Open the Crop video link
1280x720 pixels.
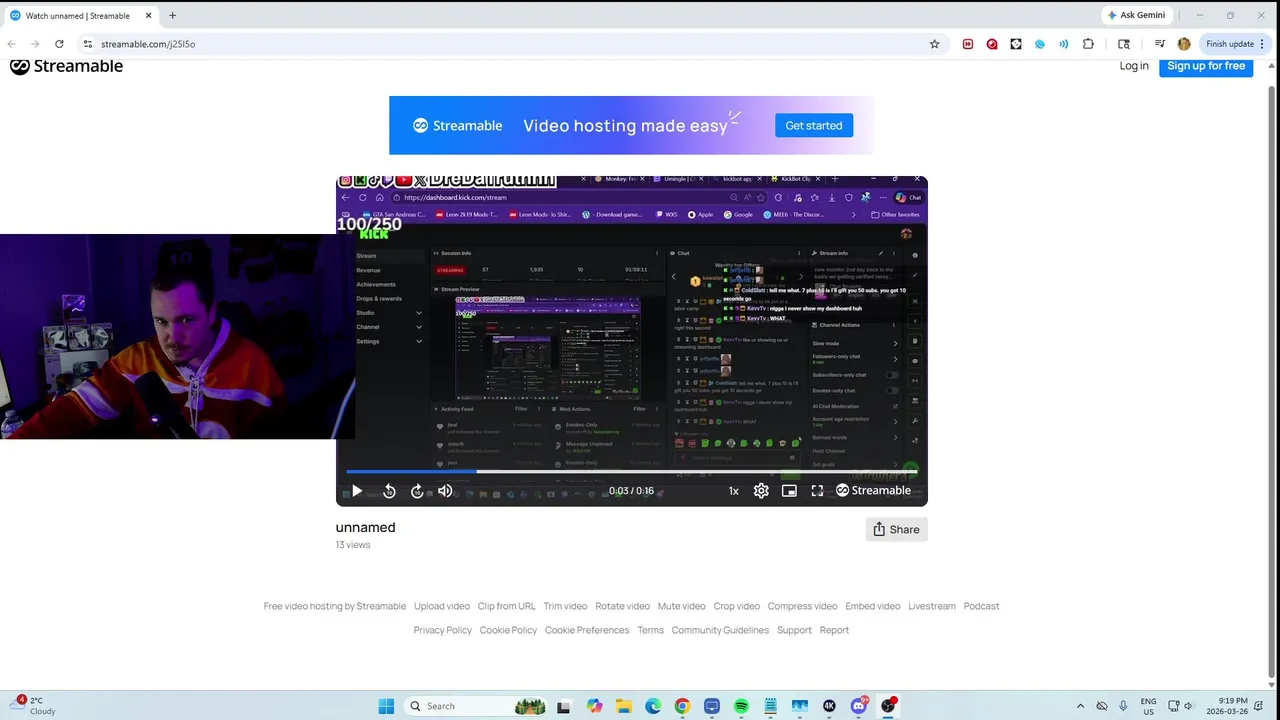click(737, 606)
